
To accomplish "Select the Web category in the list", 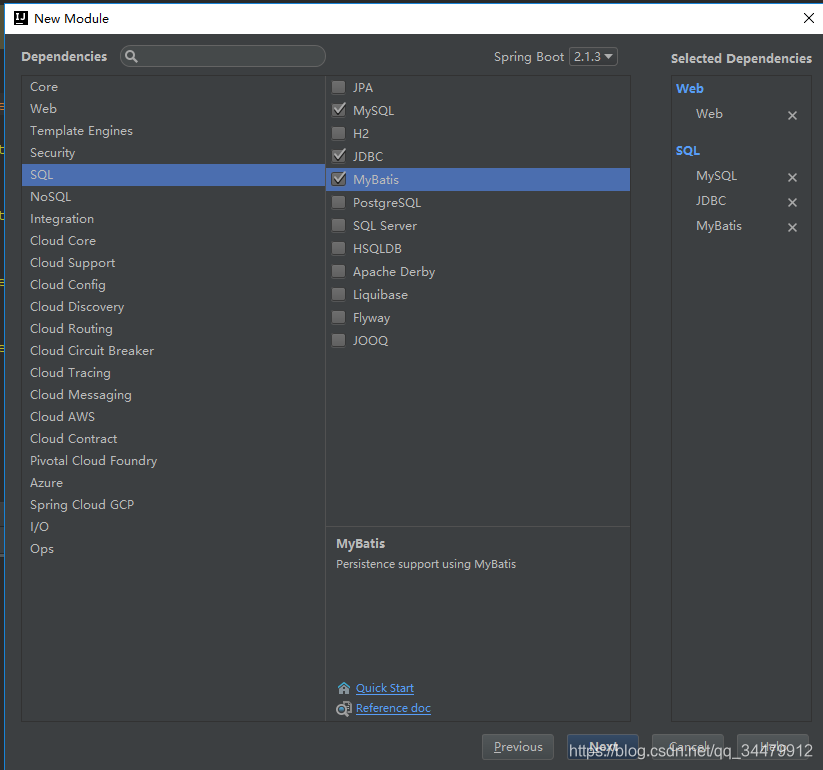I will tap(173, 109).
